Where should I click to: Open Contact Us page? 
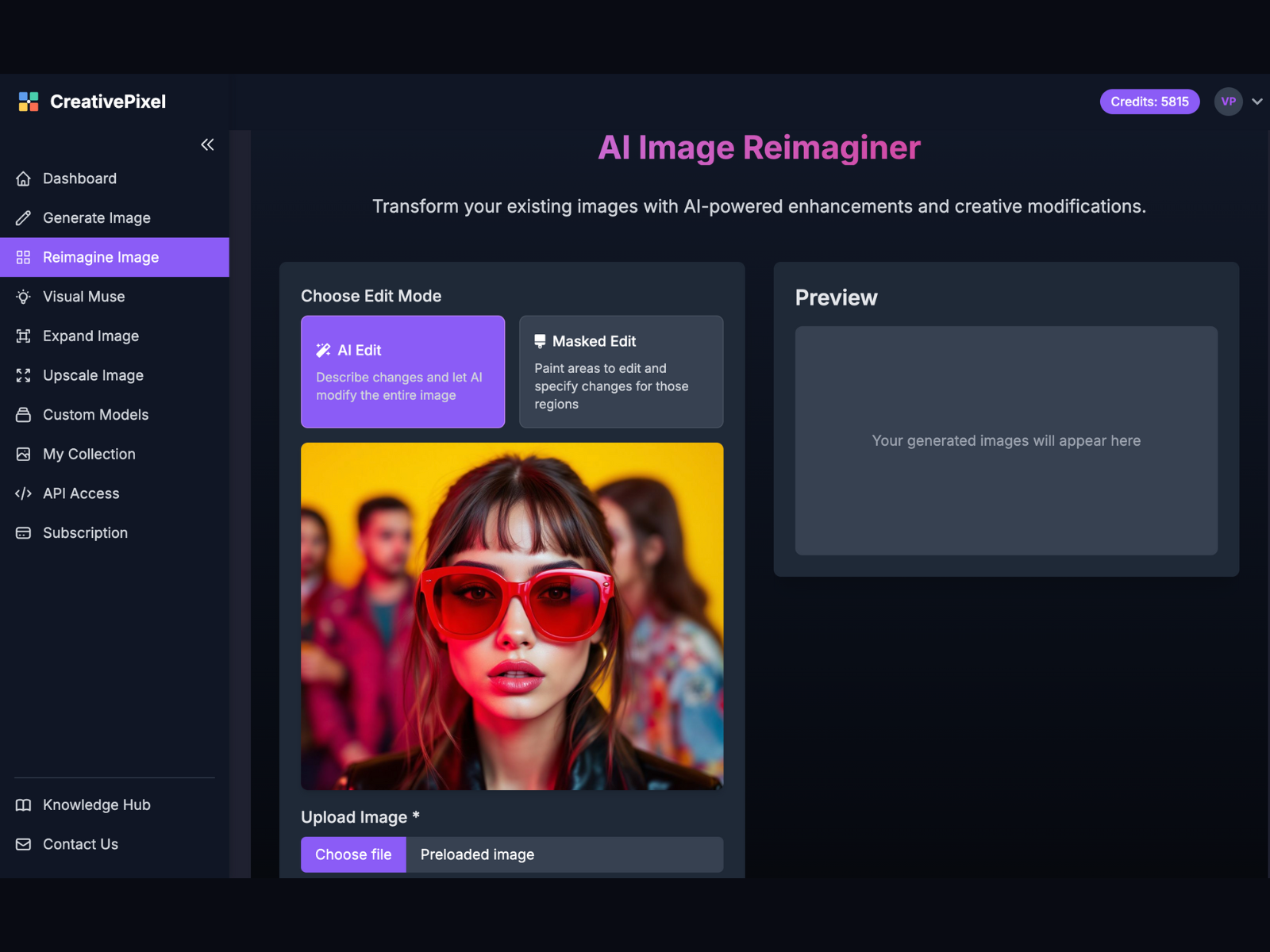point(114,844)
